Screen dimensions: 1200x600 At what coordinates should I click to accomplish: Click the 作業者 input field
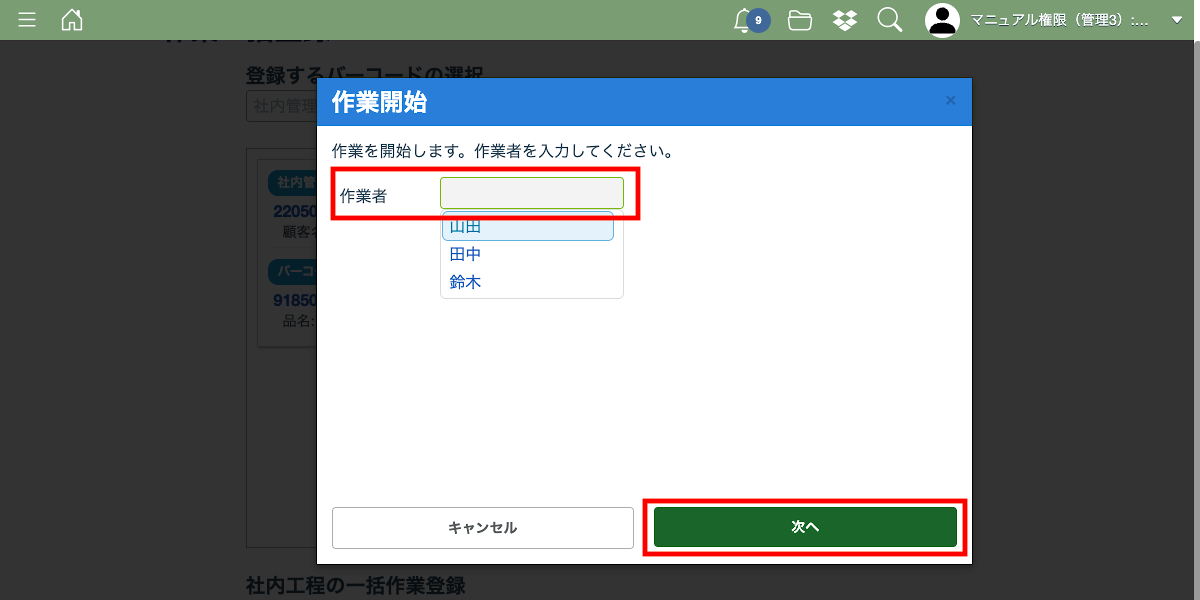531,193
